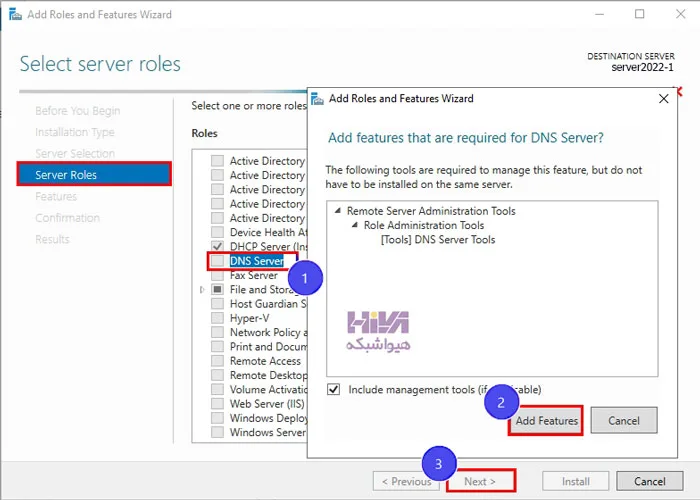Check the Windows Deployment Services role
700x500 pixels.
[x=217, y=418]
